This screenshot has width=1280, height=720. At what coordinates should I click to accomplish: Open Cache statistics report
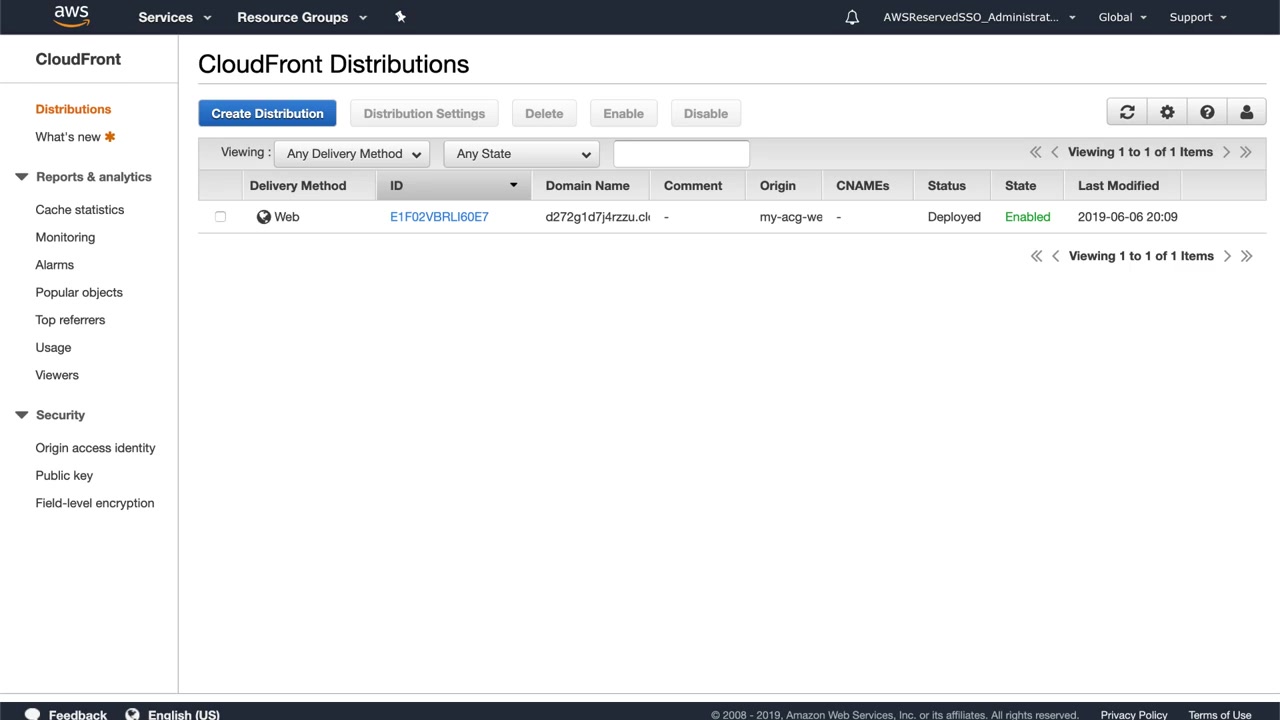click(80, 210)
